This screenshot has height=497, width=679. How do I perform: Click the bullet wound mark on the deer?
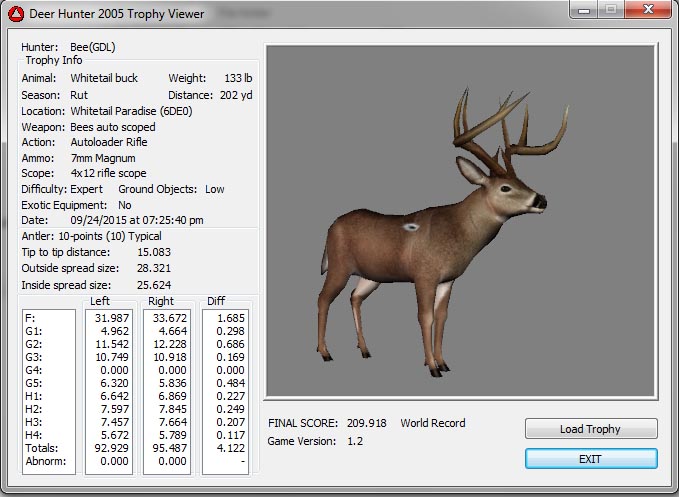tap(411, 228)
